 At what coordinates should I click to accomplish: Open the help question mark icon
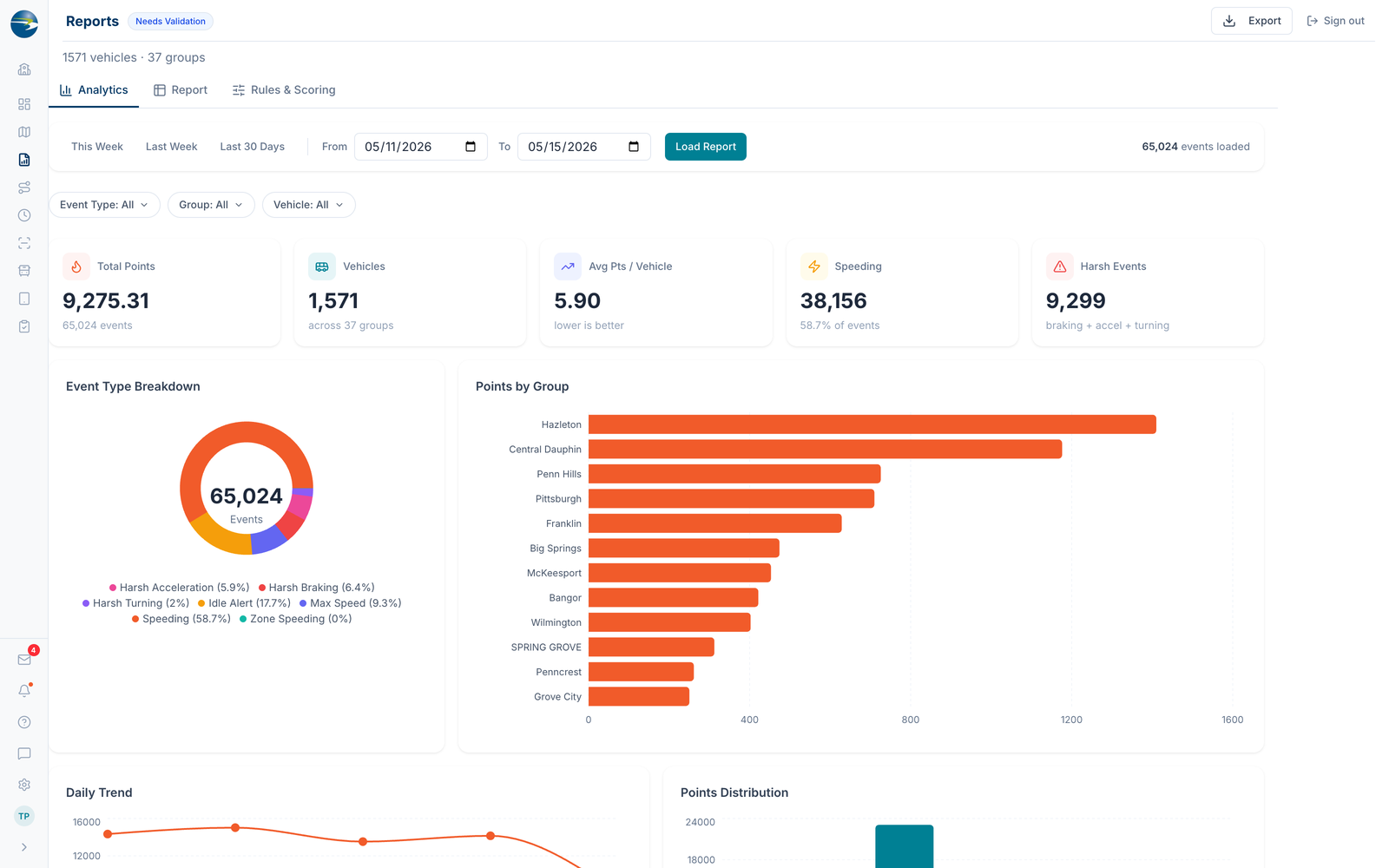click(x=24, y=722)
